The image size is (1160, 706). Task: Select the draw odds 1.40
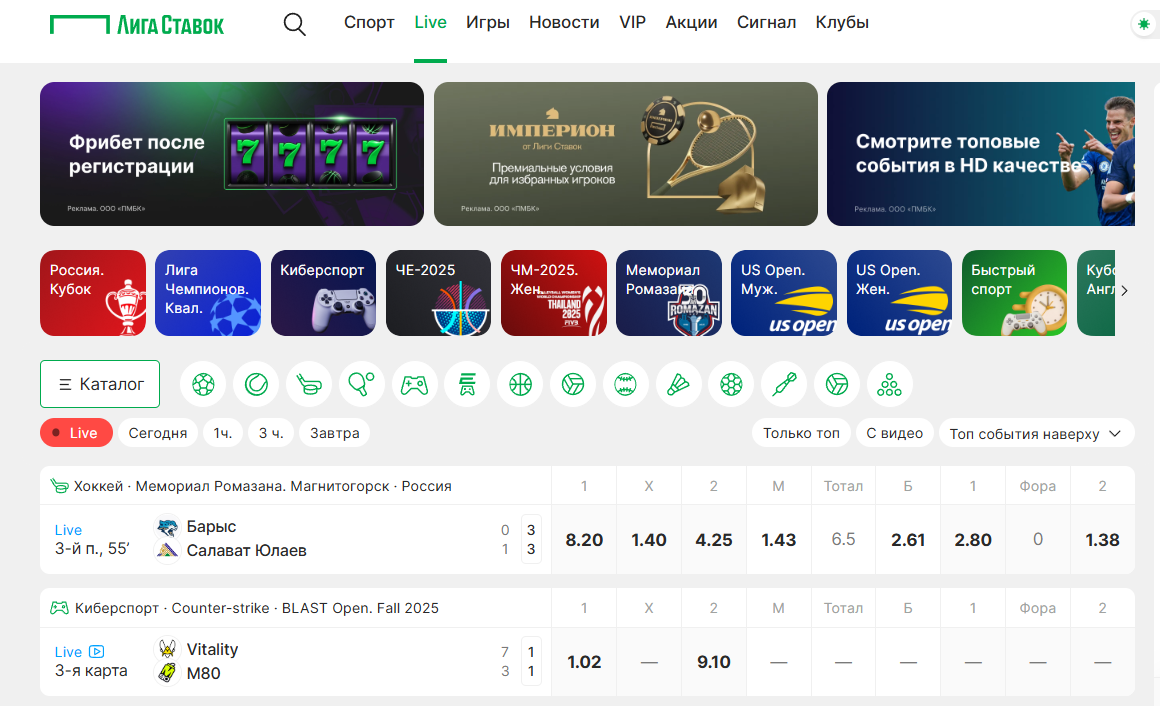click(649, 539)
